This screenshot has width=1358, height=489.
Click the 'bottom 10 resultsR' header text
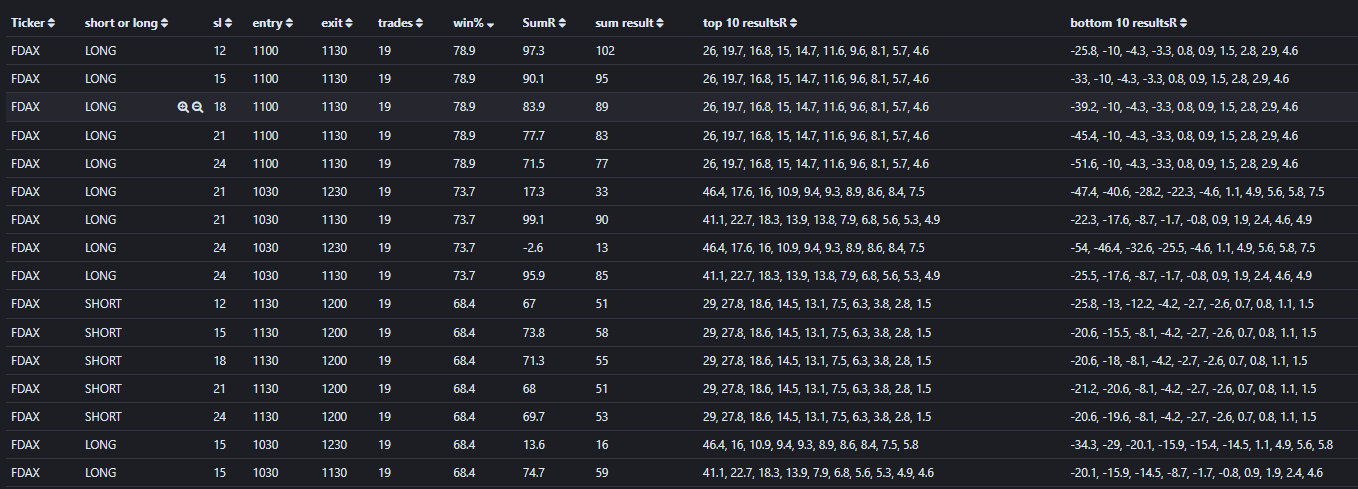[1123, 23]
